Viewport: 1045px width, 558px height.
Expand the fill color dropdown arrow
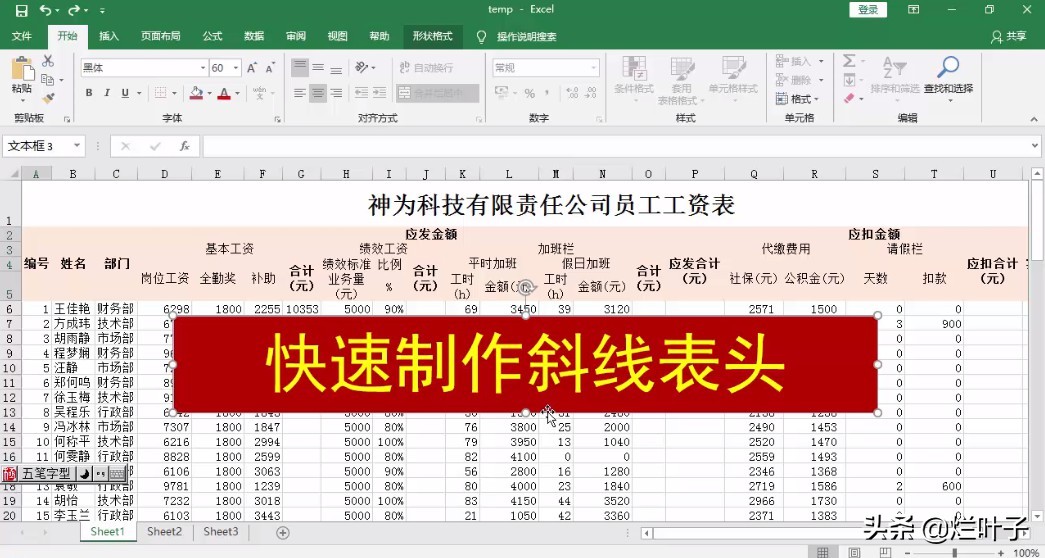tap(208, 93)
